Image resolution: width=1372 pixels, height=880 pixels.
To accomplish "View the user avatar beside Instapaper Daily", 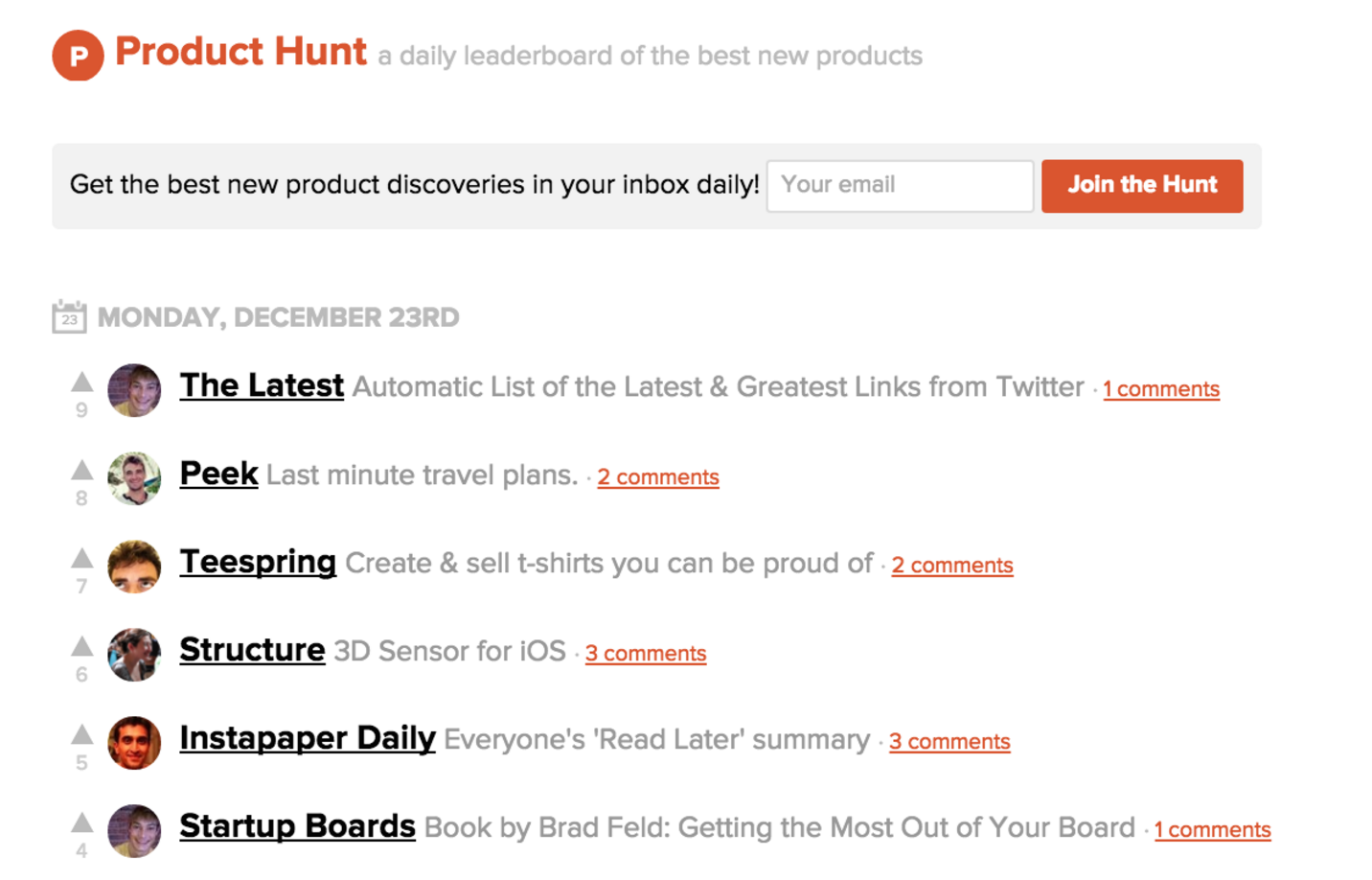I will point(134,743).
